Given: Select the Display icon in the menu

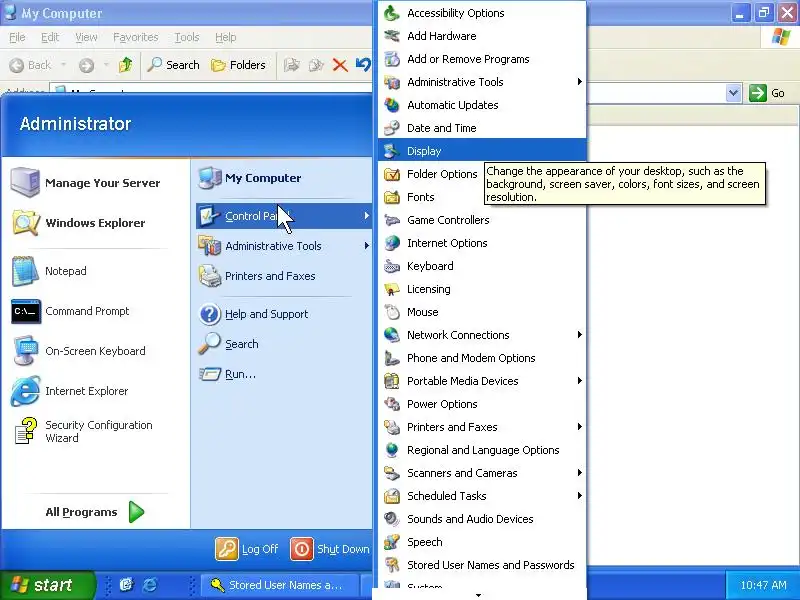Looking at the screenshot, I should pos(391,151).
